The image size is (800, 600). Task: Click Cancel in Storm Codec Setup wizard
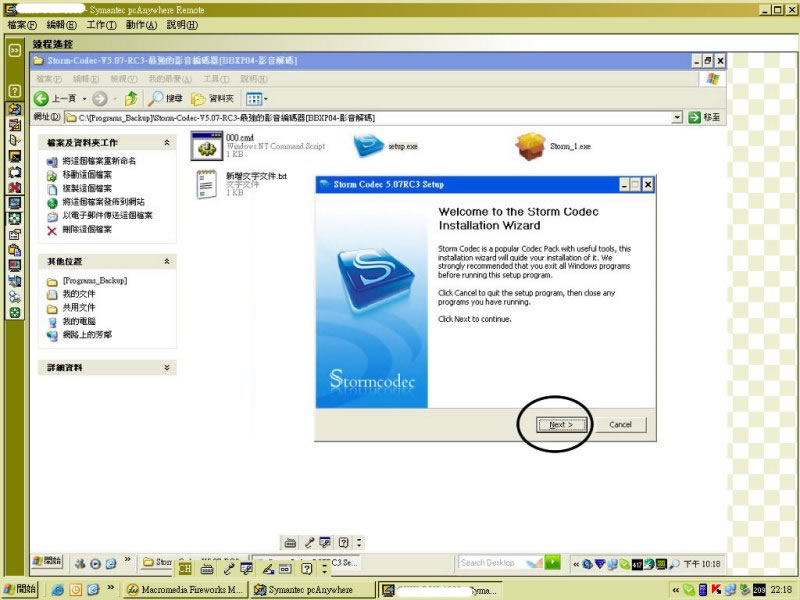pyautogui.click(x=620, y=424)
